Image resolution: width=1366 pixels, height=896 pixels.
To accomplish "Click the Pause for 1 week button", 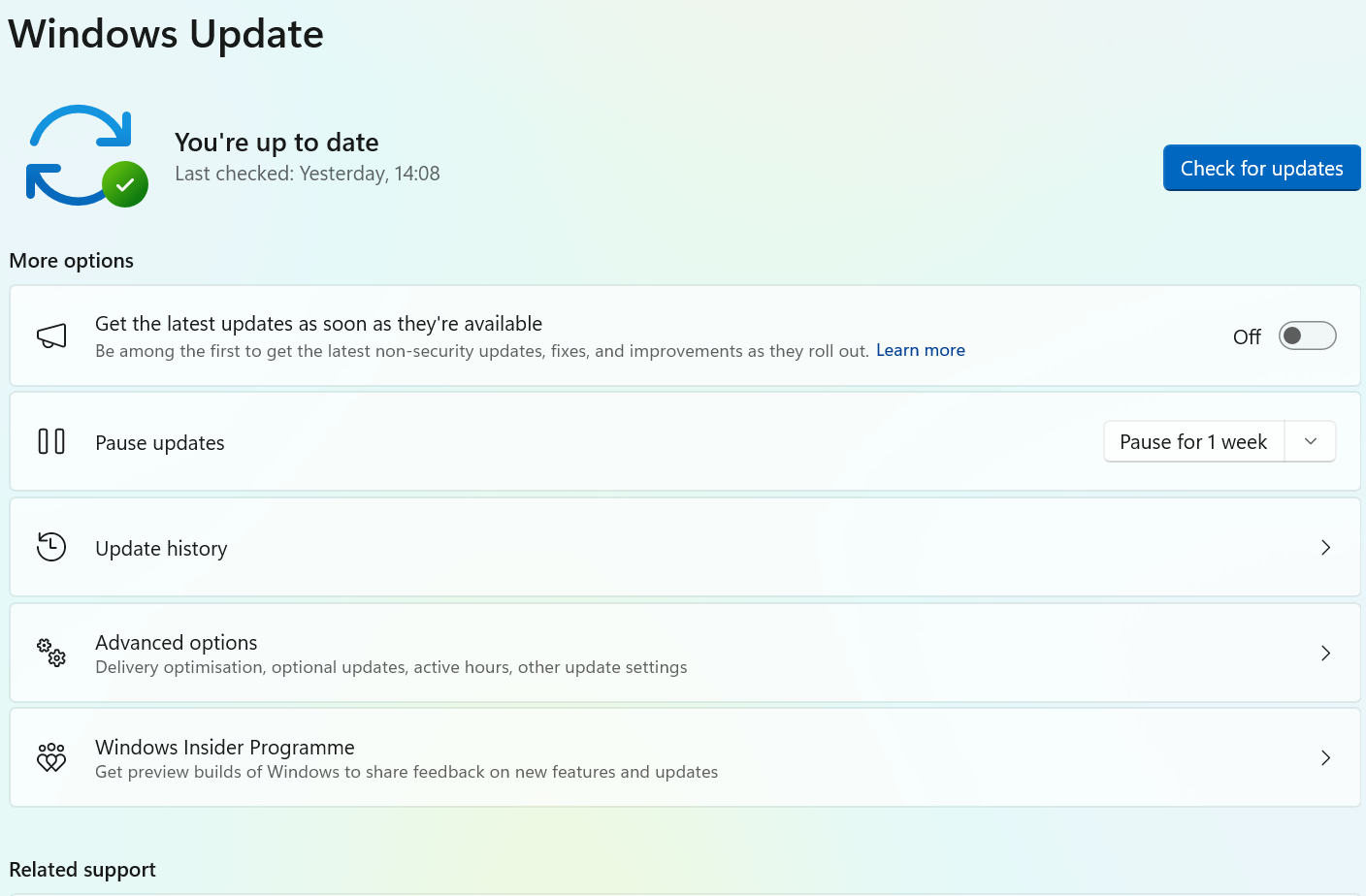I will [1193, 442].
